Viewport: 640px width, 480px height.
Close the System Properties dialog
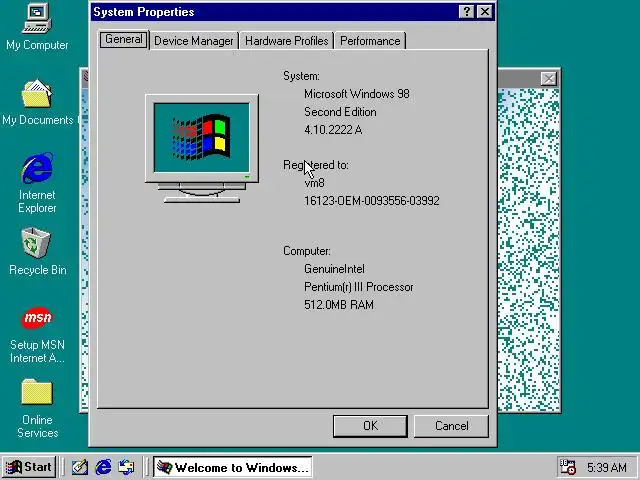[x=484, y=11]
